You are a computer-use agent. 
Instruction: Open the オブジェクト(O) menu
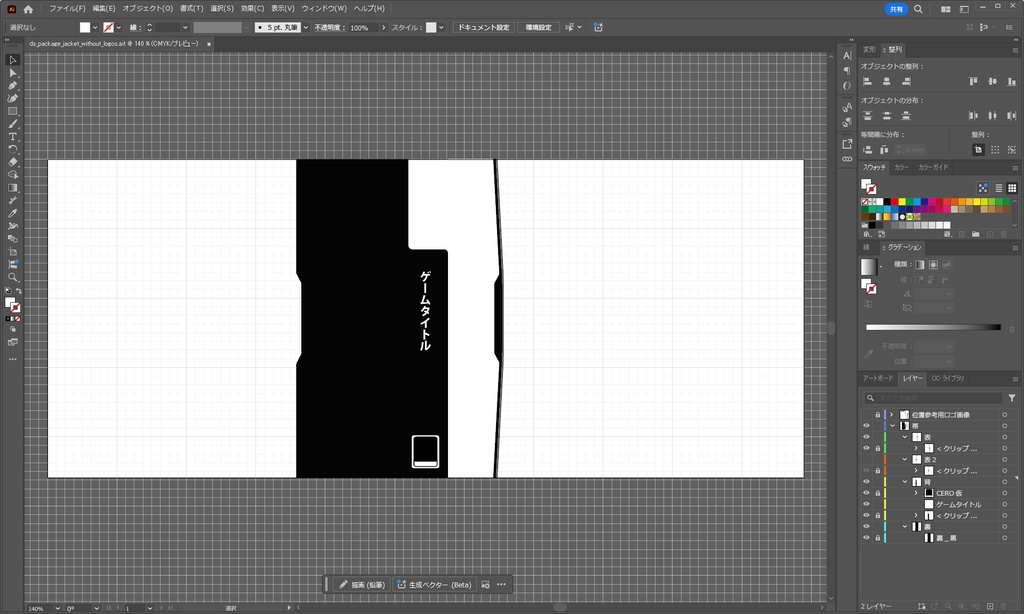pyautogui.click(x=148, y=8)
